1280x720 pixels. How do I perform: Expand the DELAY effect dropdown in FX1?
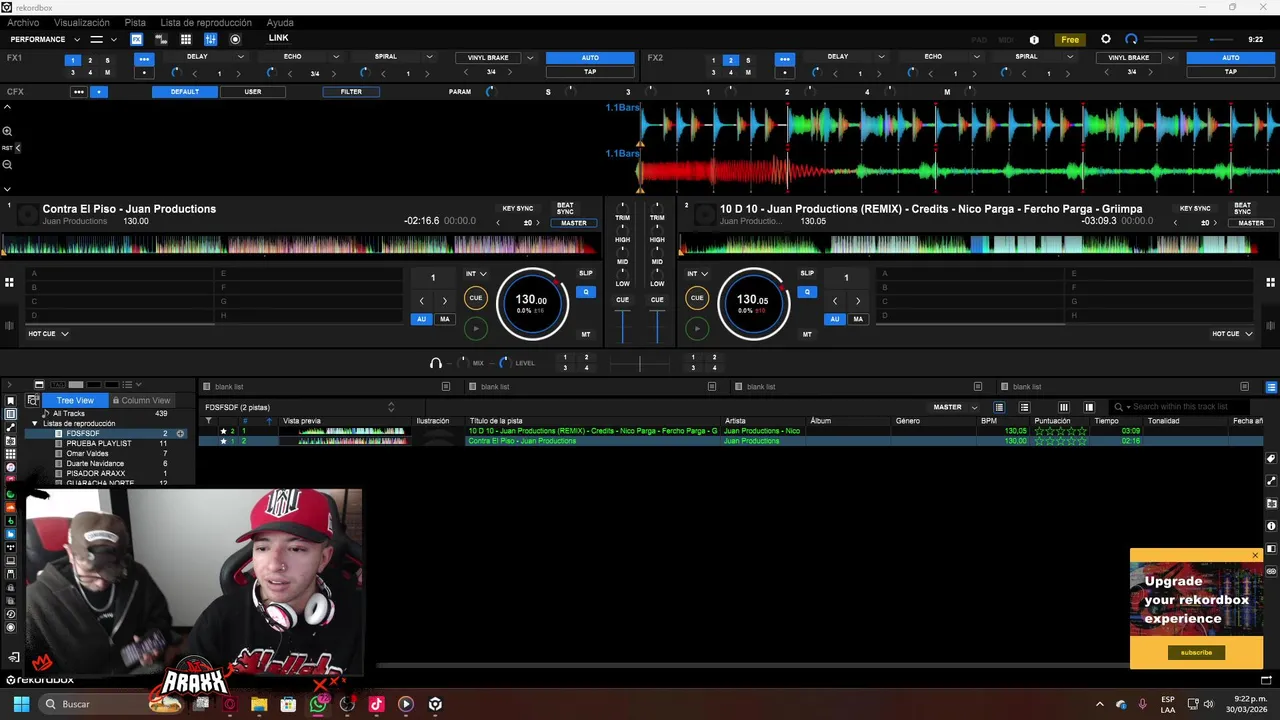point(240,57)
